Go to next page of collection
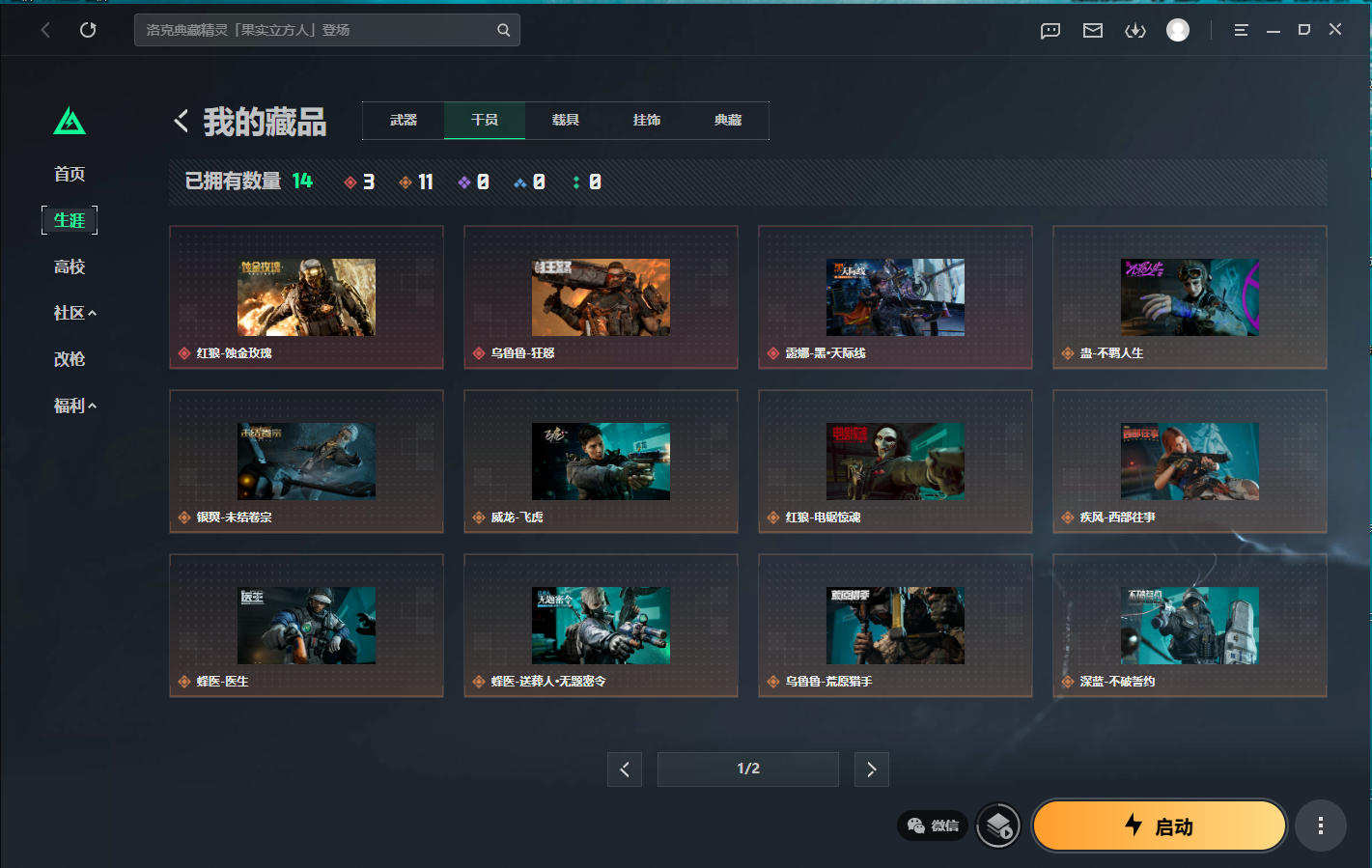Viewport: 1372px width, 868px height. coord(871,770)
